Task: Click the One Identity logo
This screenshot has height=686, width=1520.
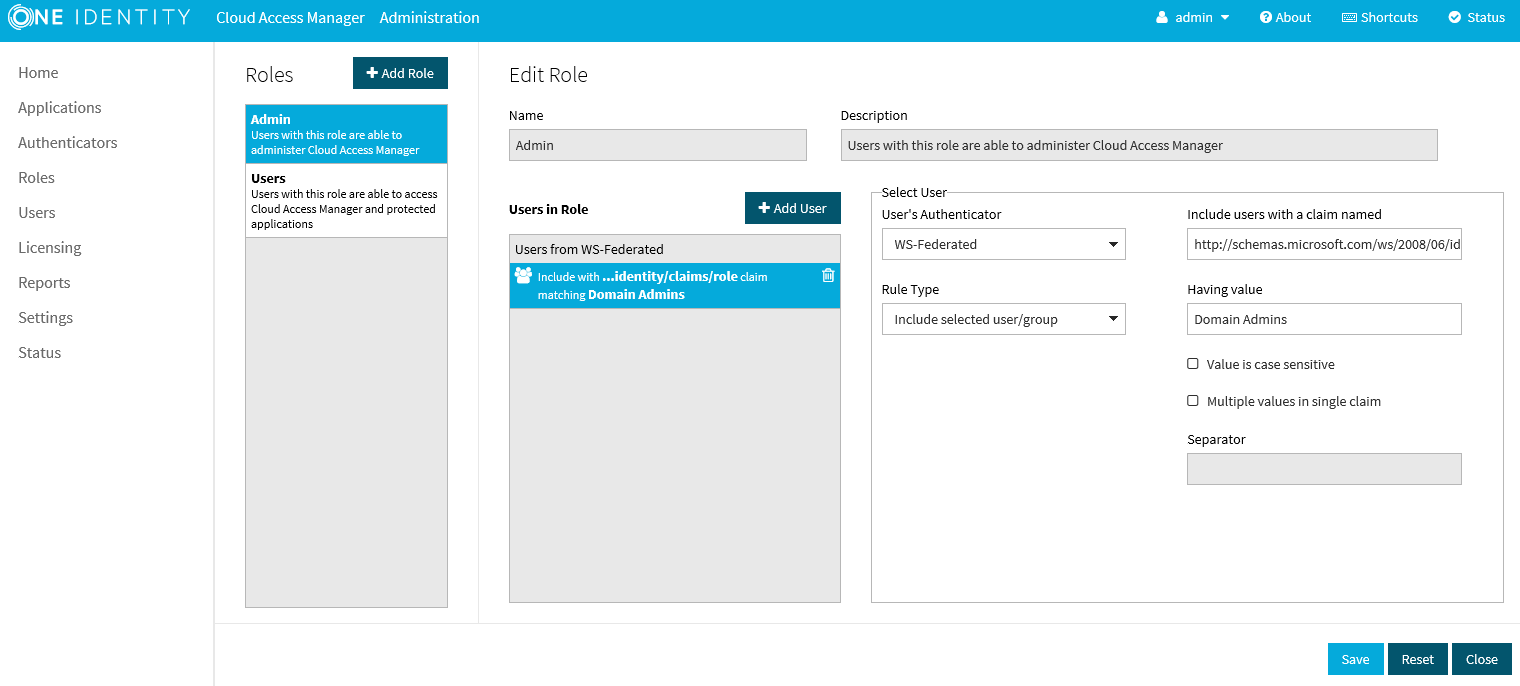Action: click(99, 17)
